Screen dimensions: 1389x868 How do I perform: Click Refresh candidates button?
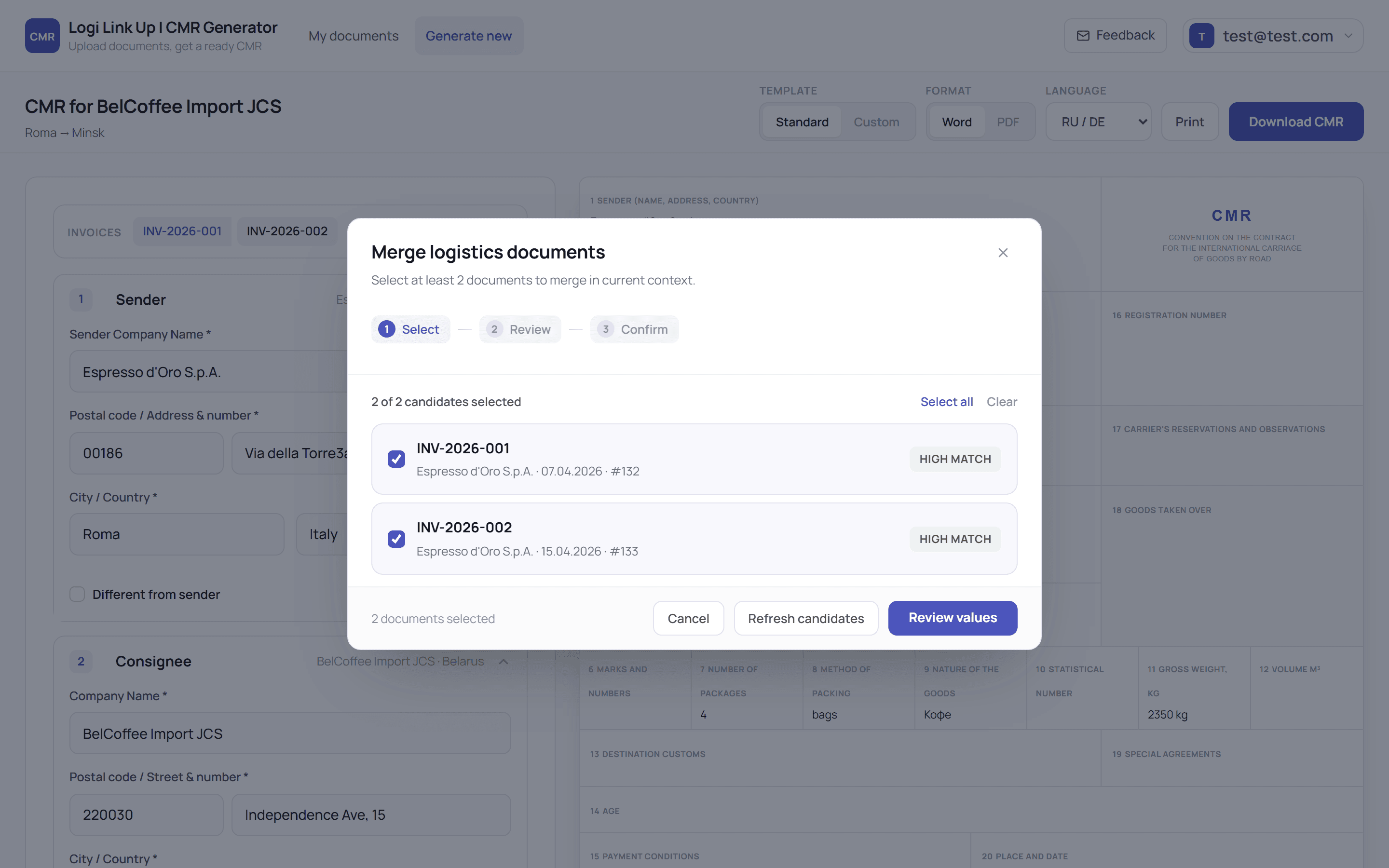click(x=806, y=618)
